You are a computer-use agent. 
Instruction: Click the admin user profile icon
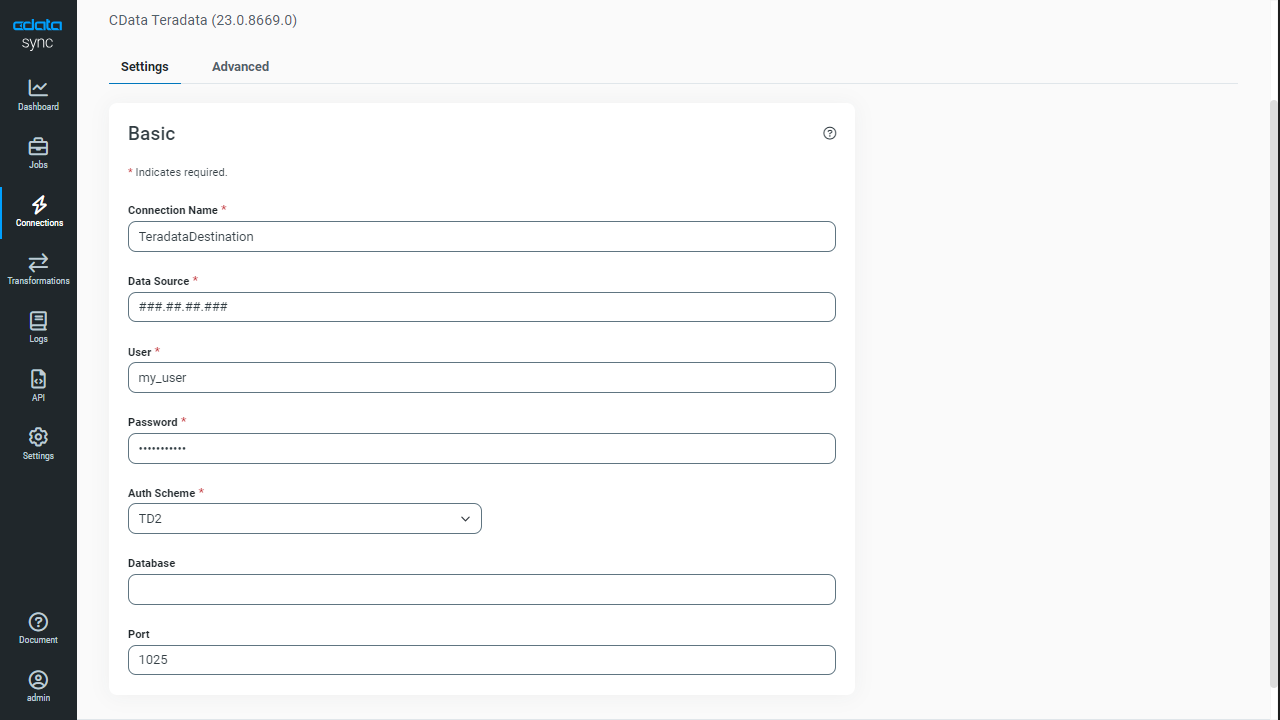click(38, 680)
